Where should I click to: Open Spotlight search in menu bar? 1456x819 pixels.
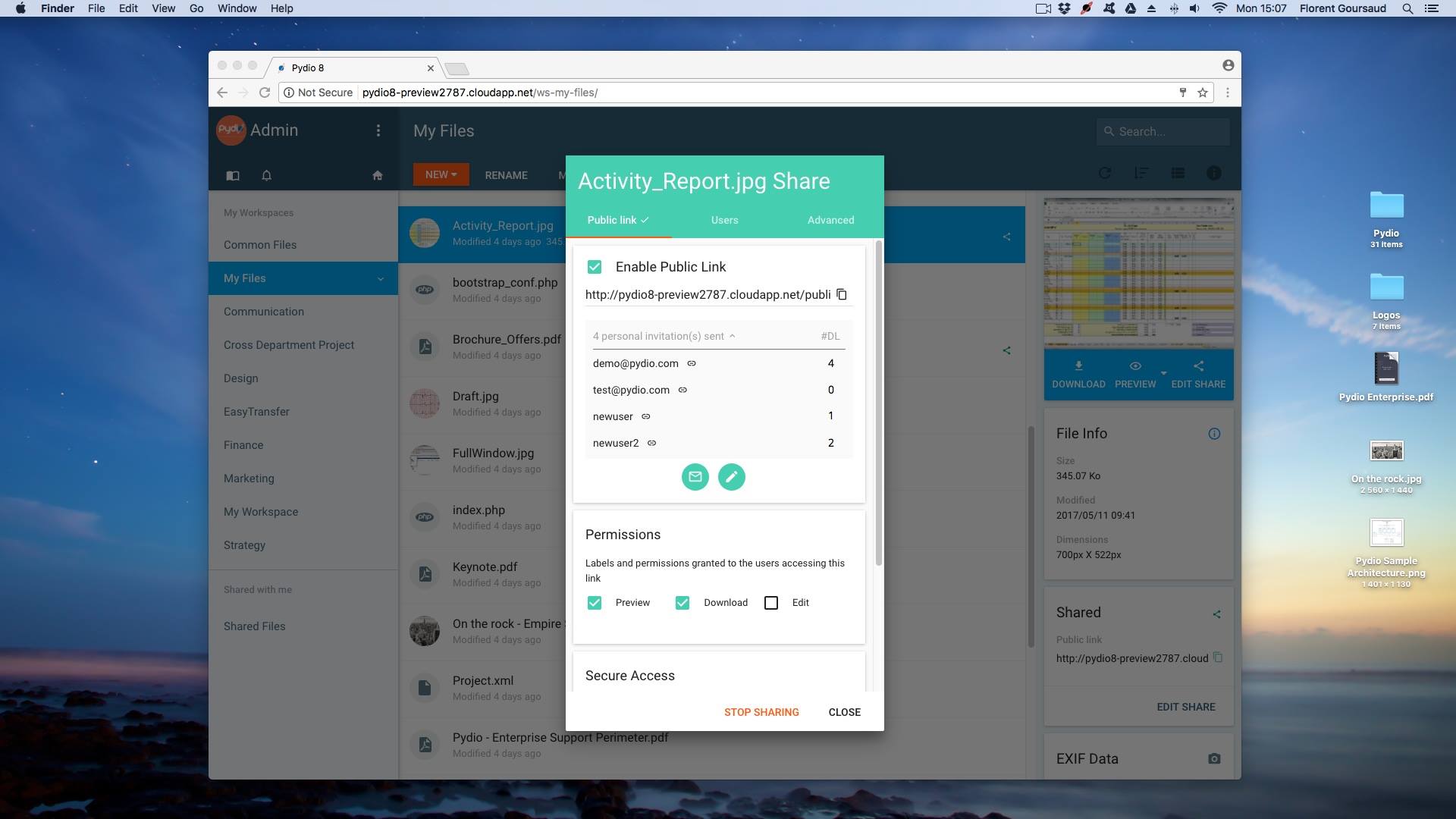(1407, 8)
